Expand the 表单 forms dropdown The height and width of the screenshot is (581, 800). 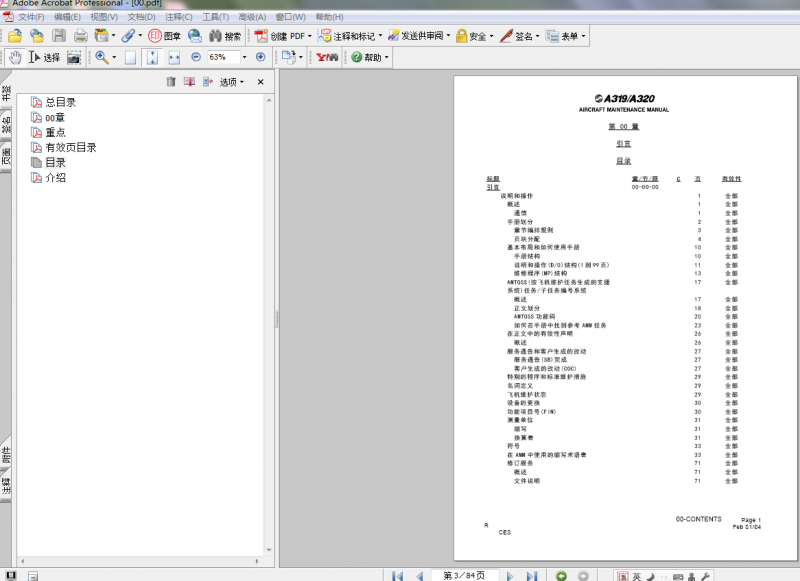coord(583,36)
